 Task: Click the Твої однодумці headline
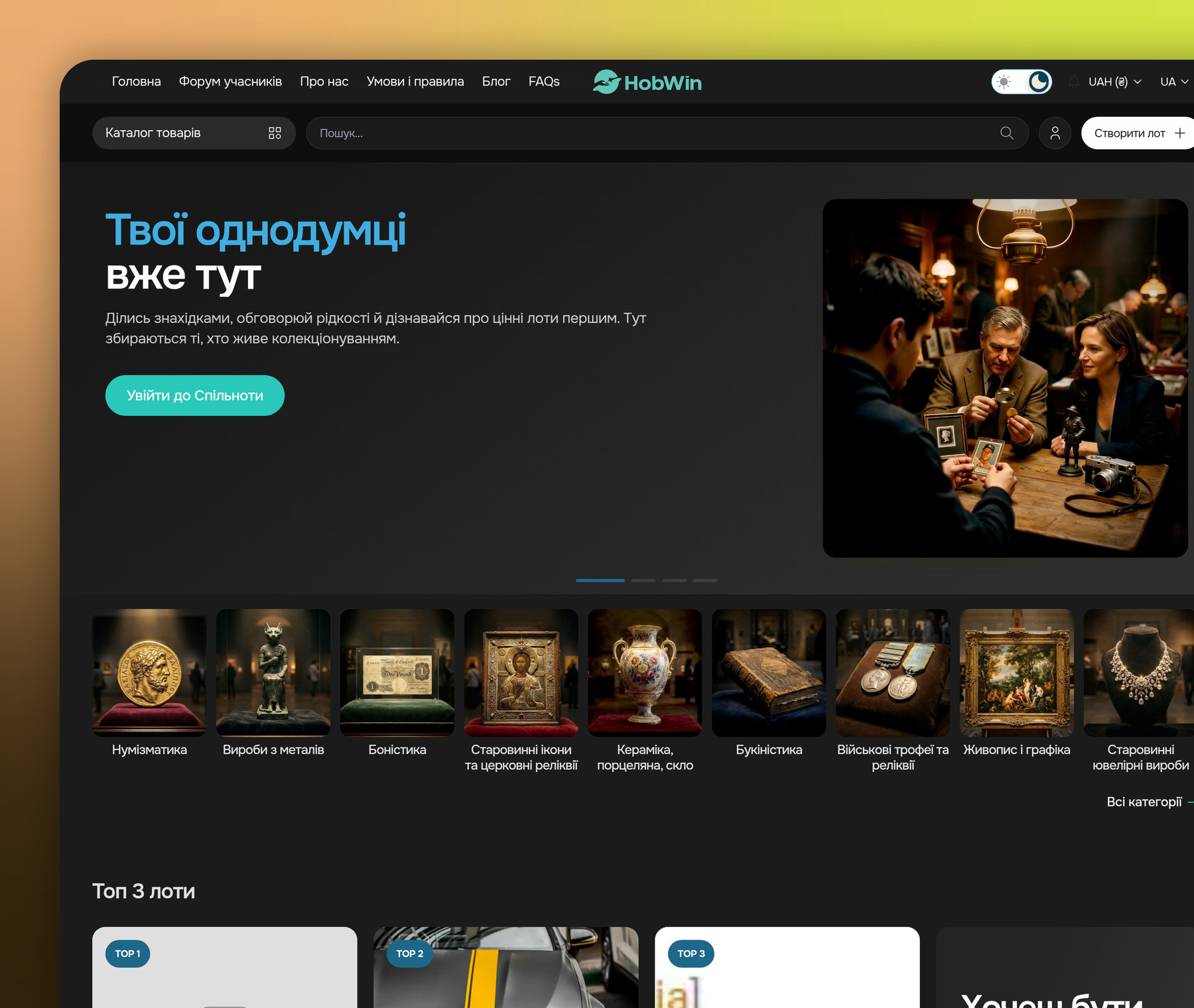tap(256, 231)
